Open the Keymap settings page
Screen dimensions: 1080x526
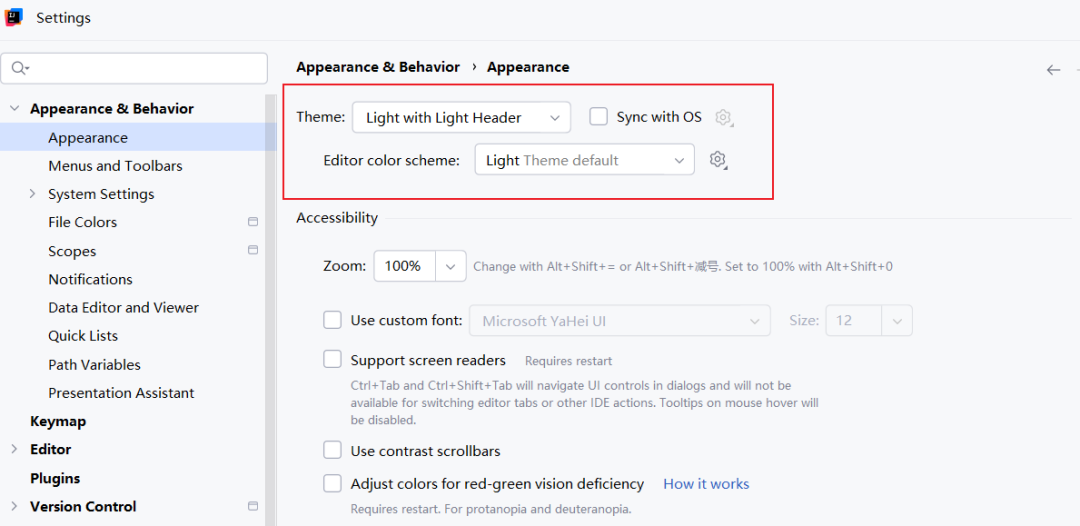(x=58, y=421)
